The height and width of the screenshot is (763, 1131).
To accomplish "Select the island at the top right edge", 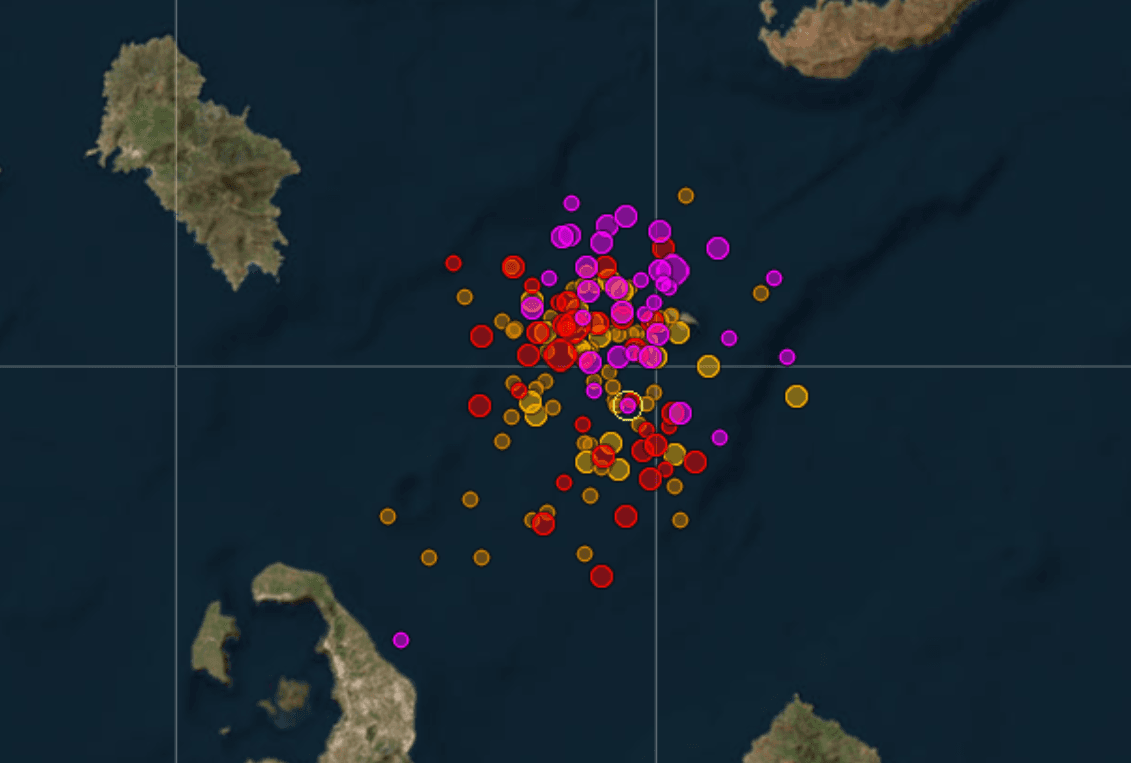I will tap(860, 35).
